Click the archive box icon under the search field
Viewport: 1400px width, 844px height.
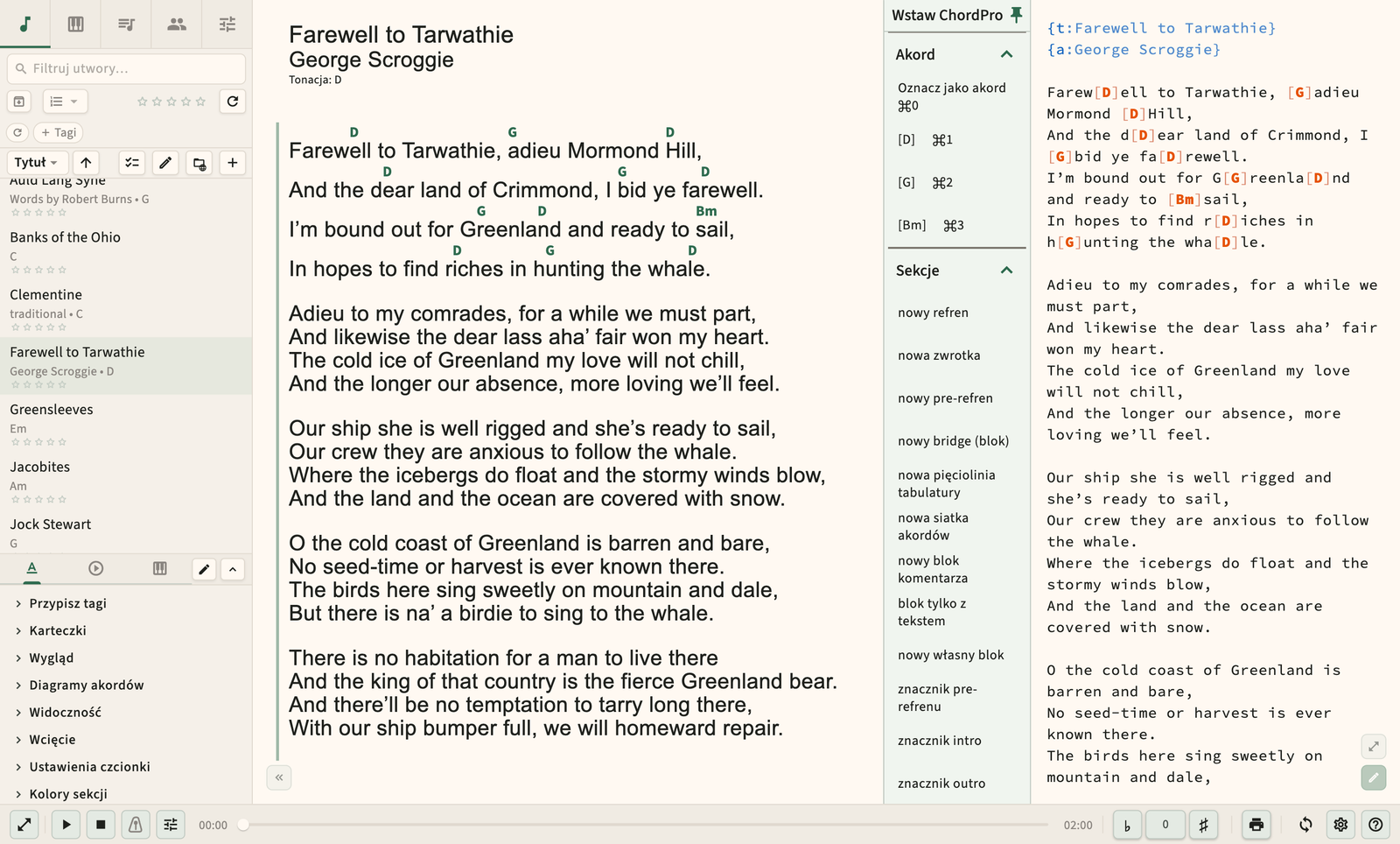(19, 102)
